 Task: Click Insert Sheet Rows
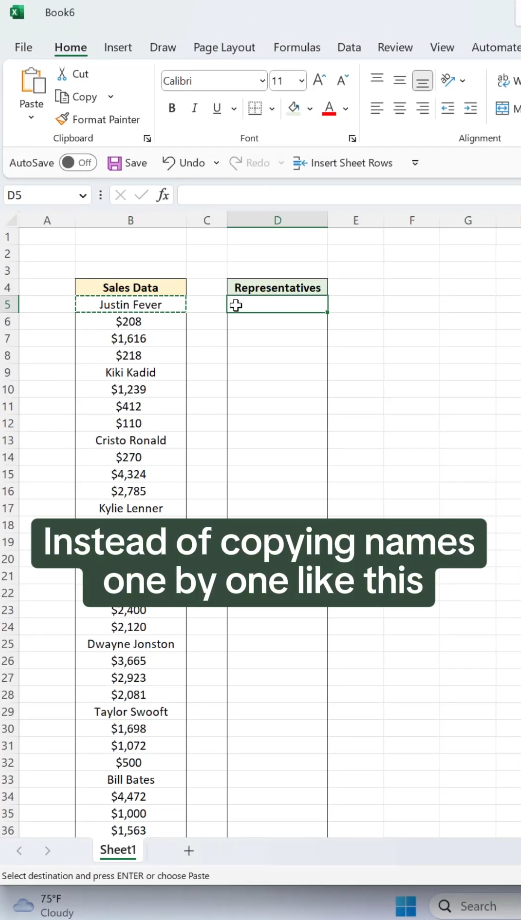coord(343,163)
